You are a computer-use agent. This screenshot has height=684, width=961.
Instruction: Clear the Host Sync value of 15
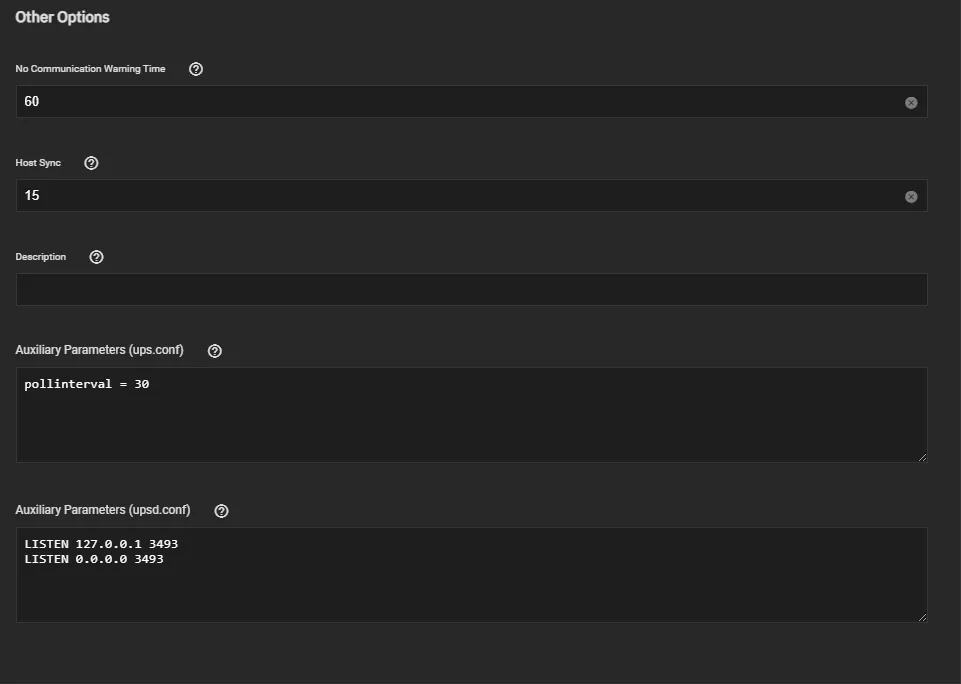pos(911,196)
